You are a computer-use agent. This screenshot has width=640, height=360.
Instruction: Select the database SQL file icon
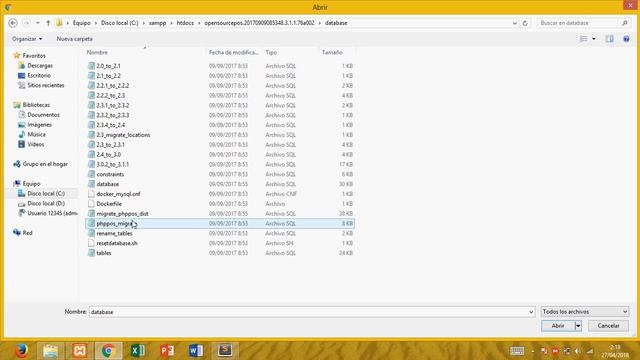(91, 184)
